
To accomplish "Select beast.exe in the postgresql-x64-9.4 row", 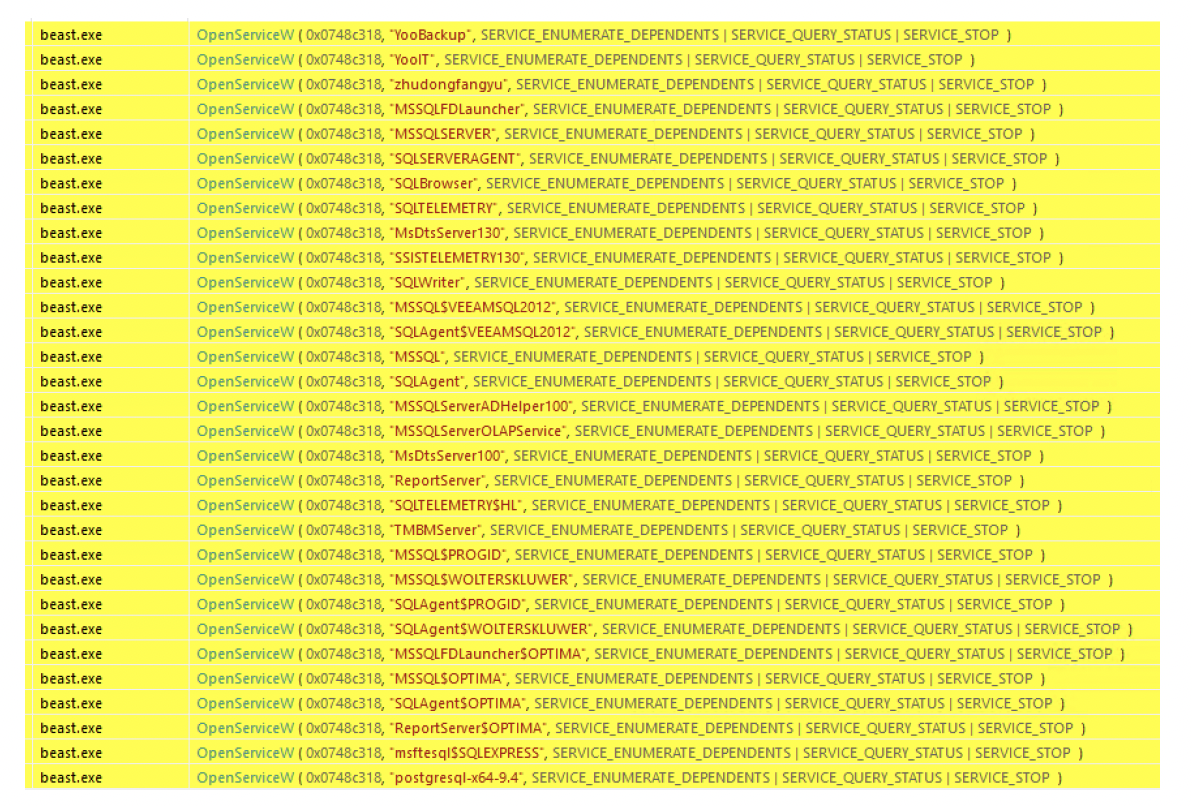I will 71,778.
